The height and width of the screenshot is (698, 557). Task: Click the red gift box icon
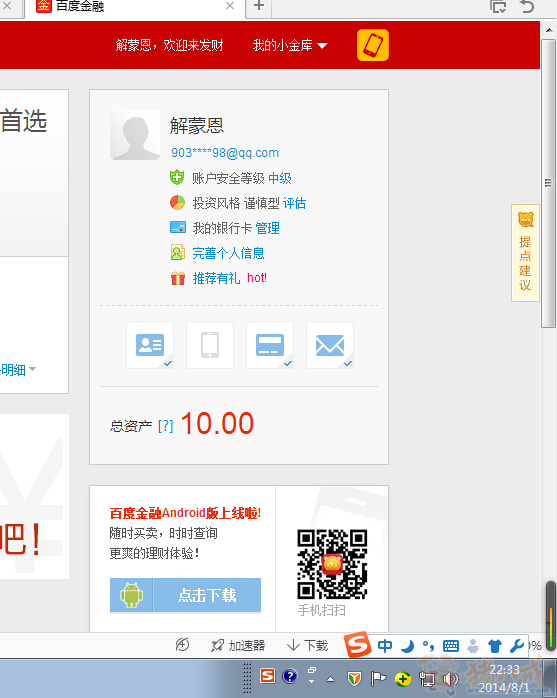click(x=178, y=278)
